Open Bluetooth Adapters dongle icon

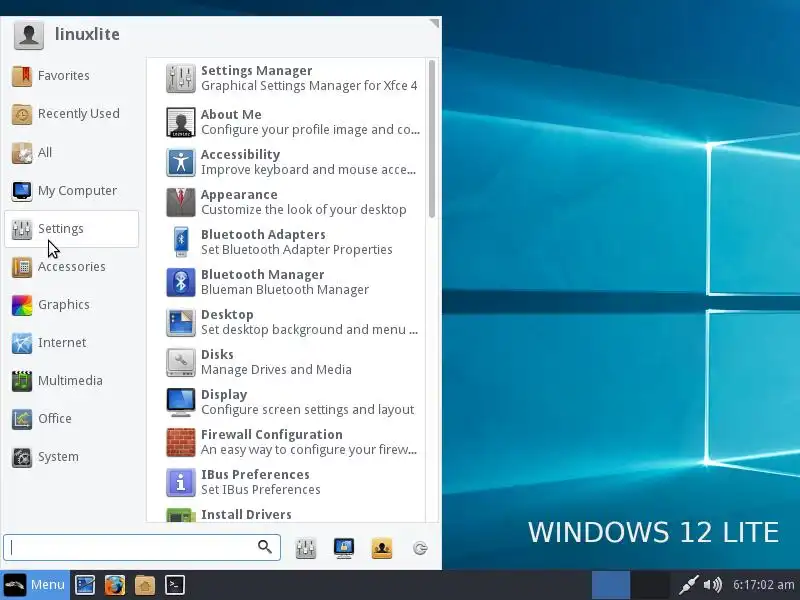[x=181, y=242]
